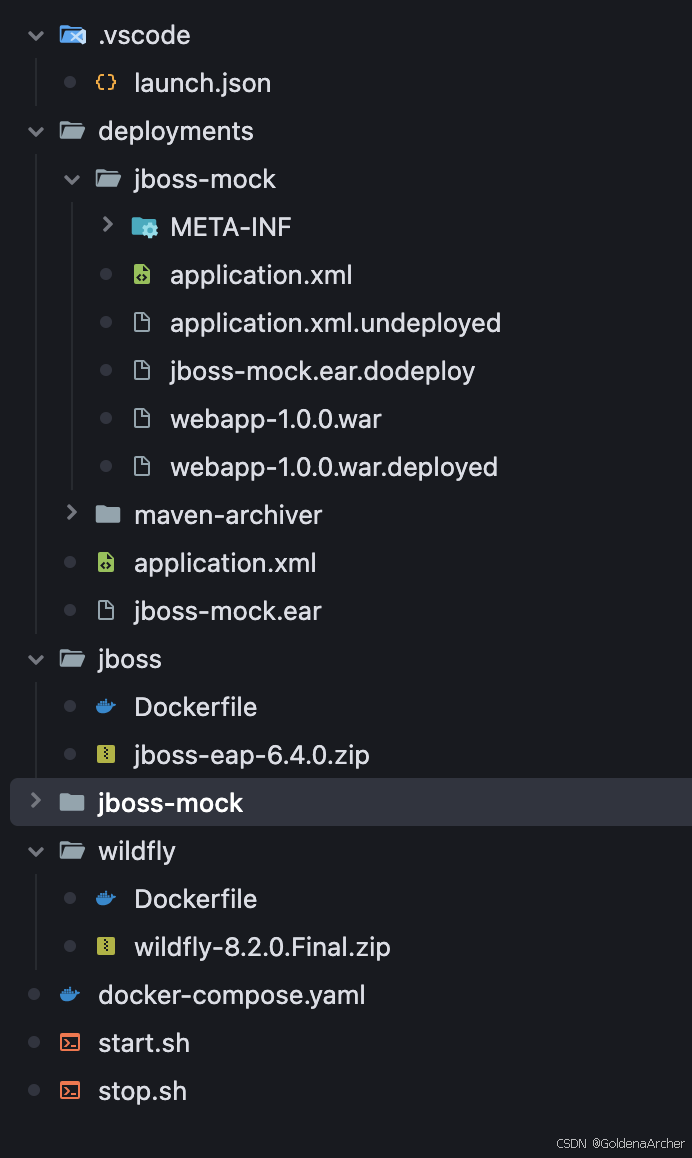
Task: Open the wildfly-8.2.0.Final.zip file name
Action: click(x=262, y=948)
